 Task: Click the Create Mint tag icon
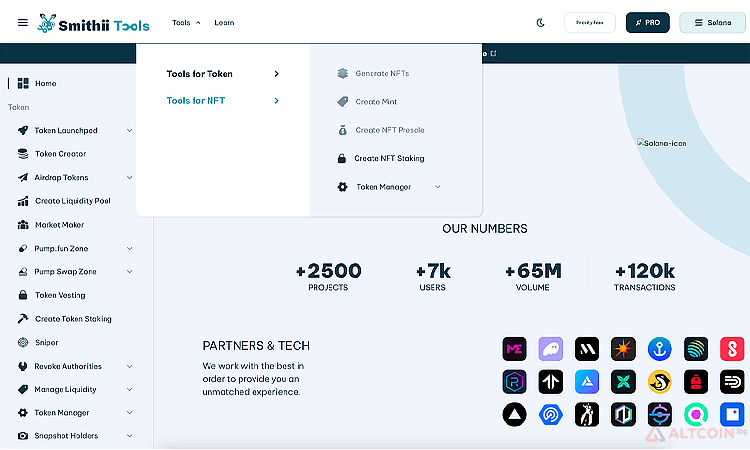[x=342, y=101]
